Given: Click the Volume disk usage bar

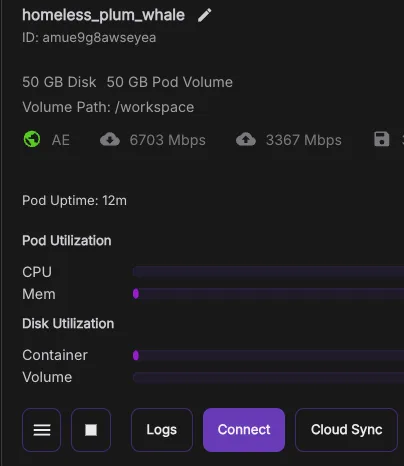Looking at the screenshot, I should coord(268,377).
